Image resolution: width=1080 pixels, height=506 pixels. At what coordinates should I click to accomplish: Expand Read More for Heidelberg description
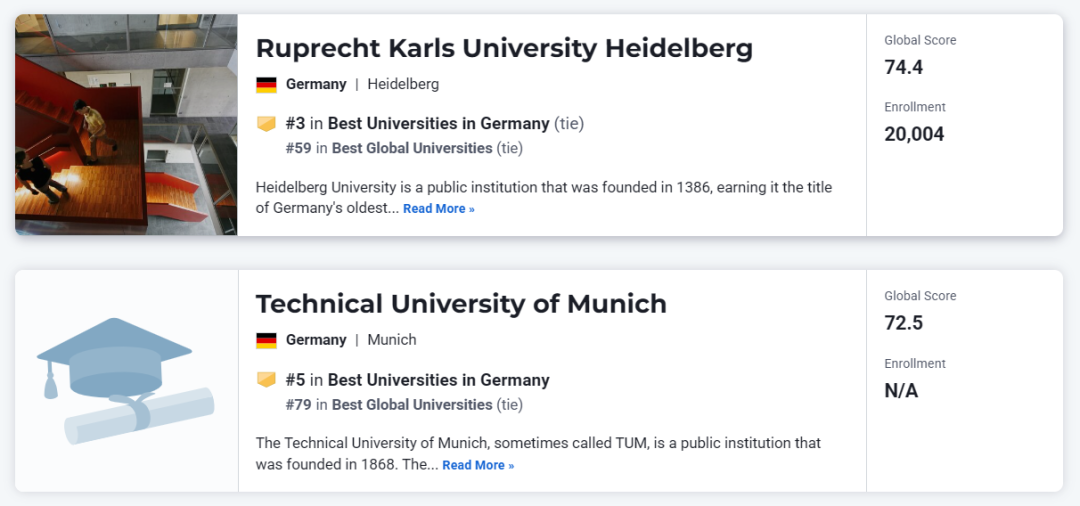tap(438, 209)
